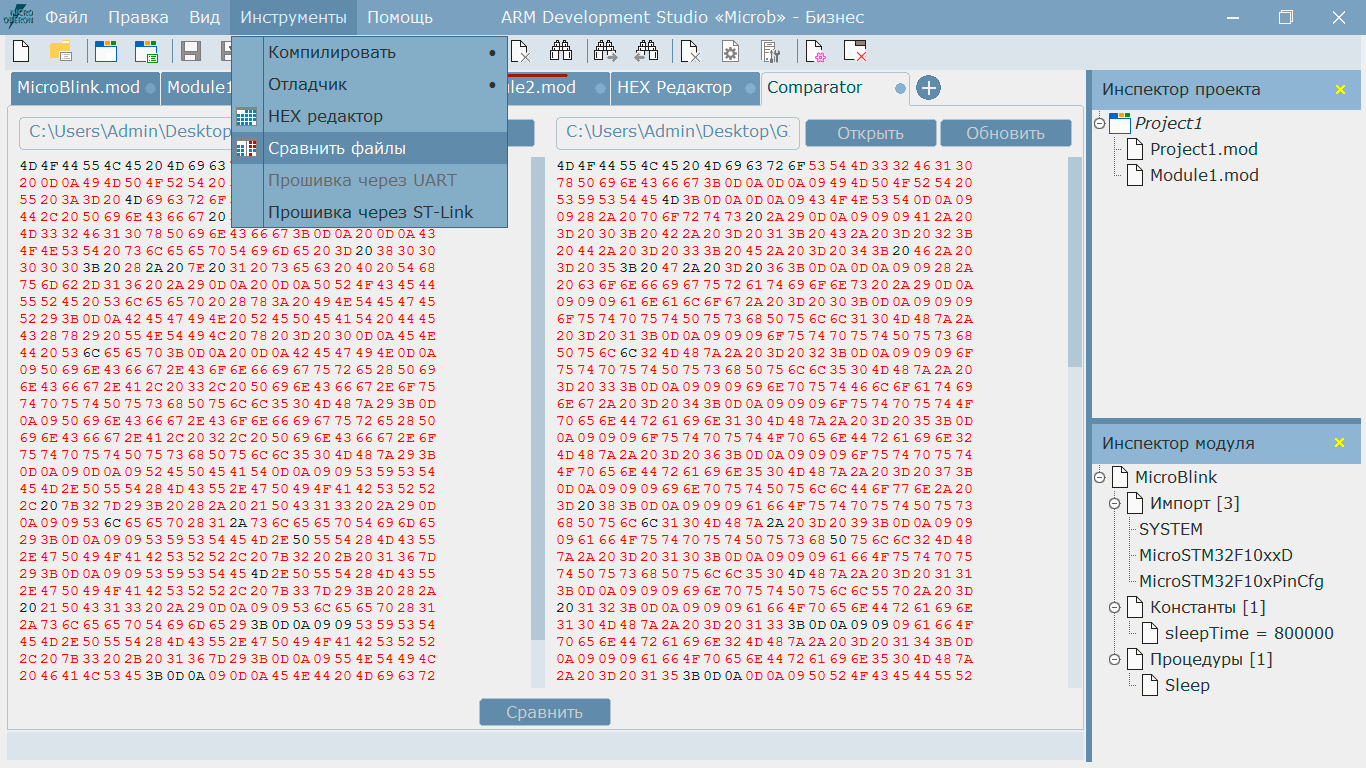The image size is (1366, 768).
Task: Open settings with the gear toolbar icon
Action: point(730,50)
